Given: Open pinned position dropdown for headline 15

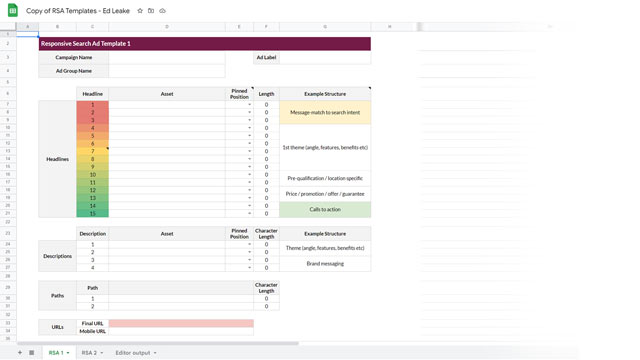Looking at the screenshot, I should pyautogui.click(x=249, y=213).
